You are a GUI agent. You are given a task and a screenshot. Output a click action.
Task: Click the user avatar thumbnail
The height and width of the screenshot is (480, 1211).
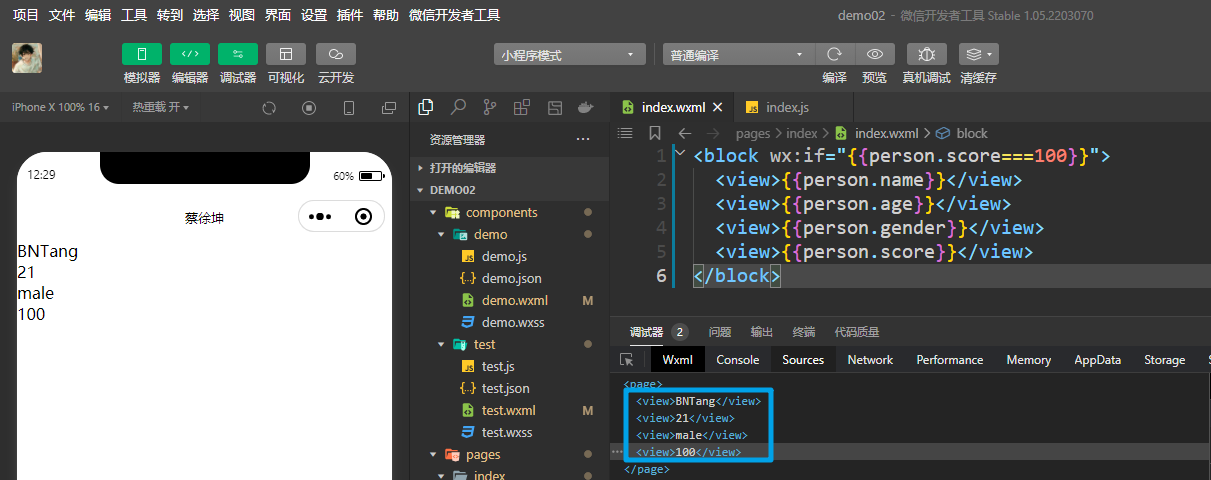(x=27, y=58)
